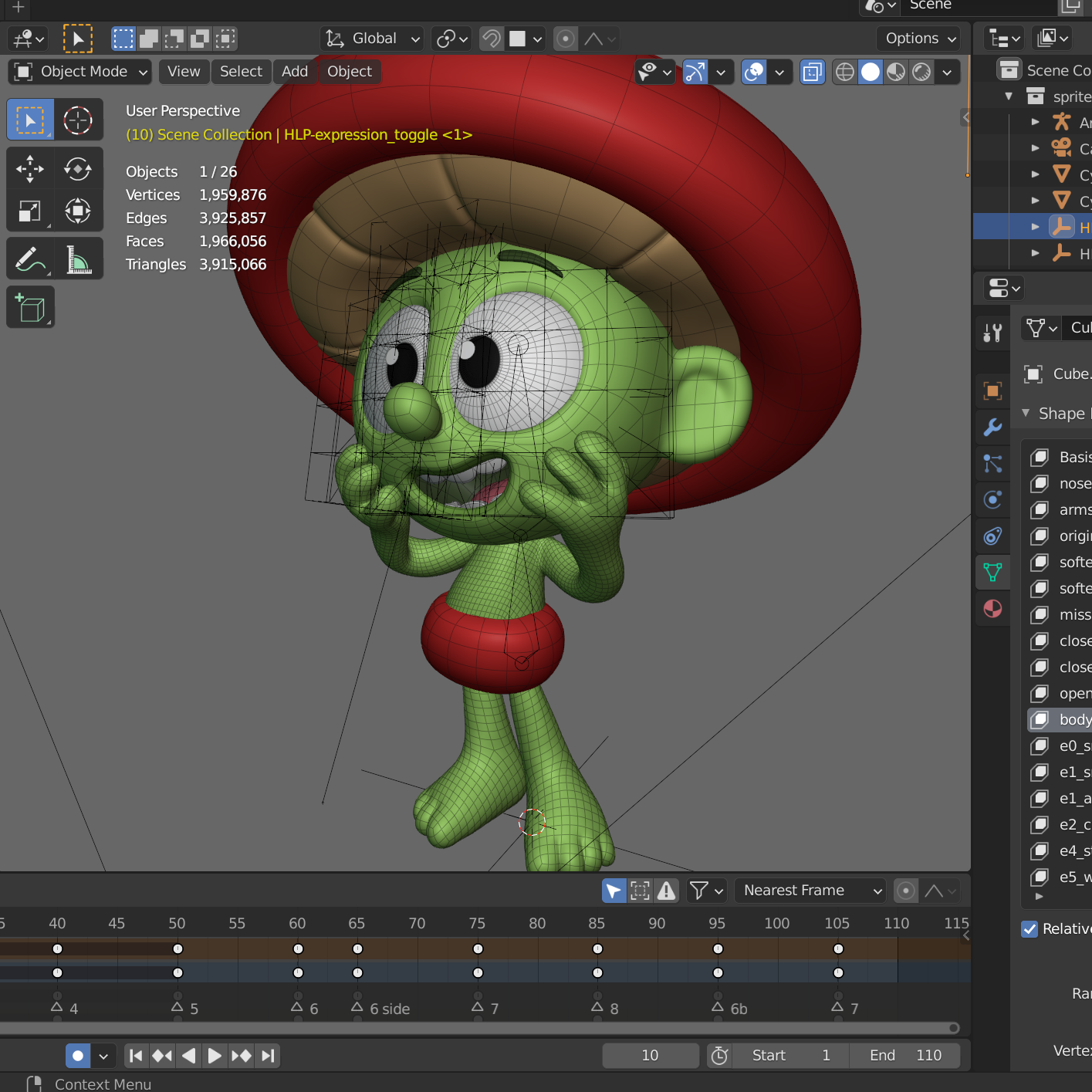Viewport: 1092px width, 1092px height.
Task: Select the Measure ruler tool
Action: (78, 259)
